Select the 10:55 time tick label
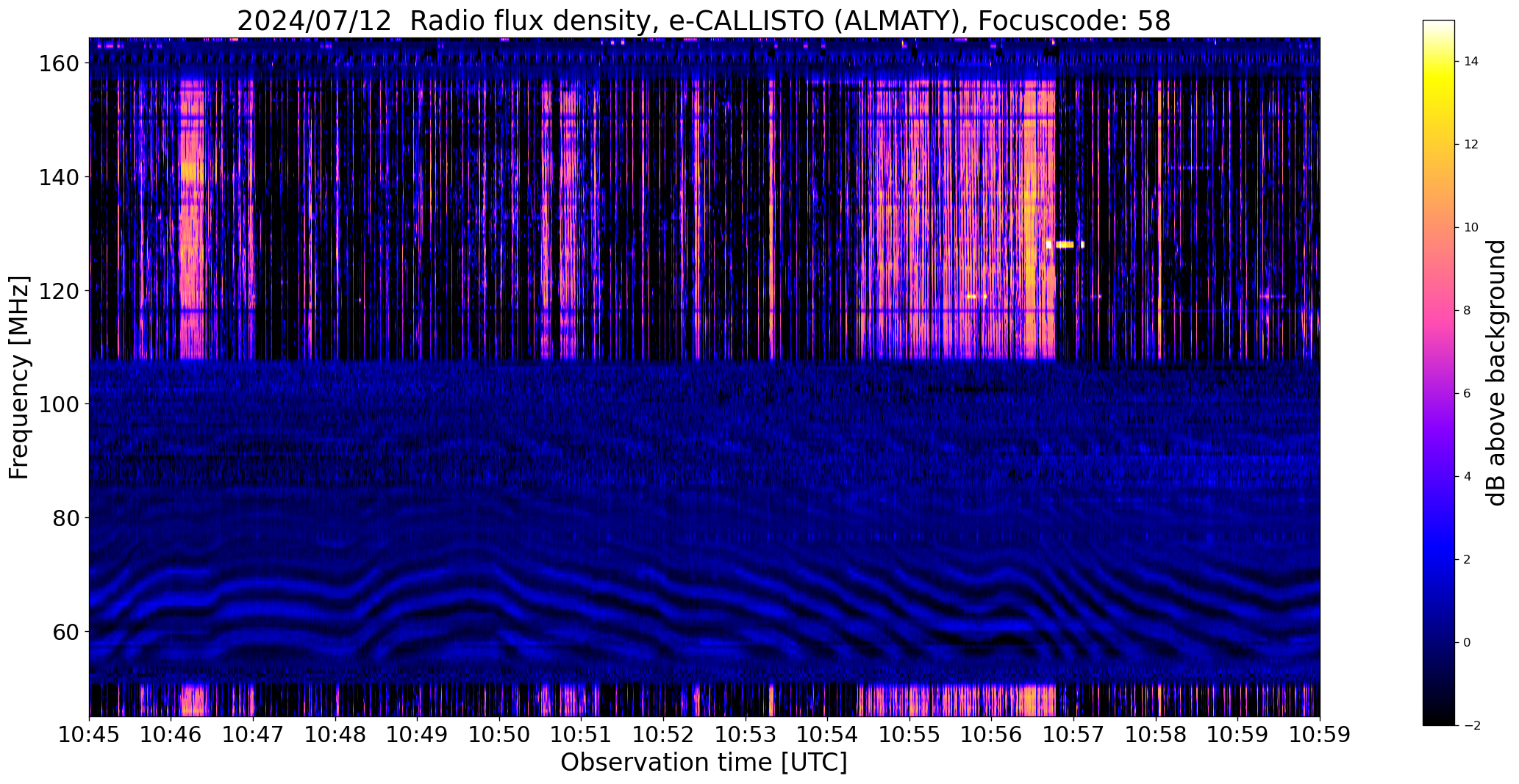1519x784 pixels. (909, 735)
